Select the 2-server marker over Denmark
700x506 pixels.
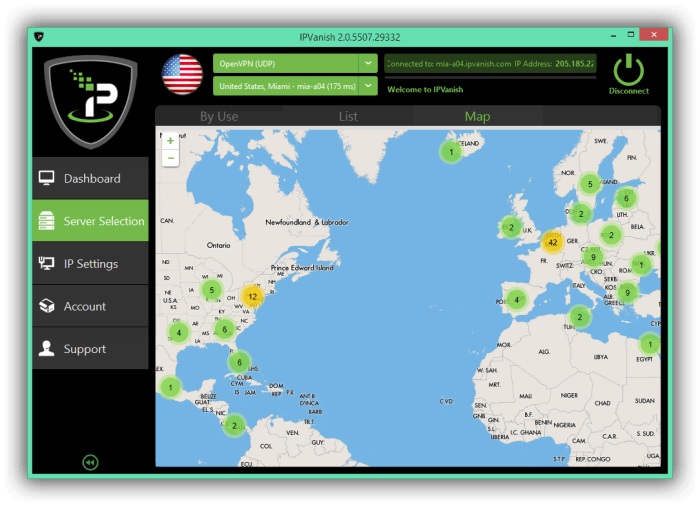coord(581,214)
